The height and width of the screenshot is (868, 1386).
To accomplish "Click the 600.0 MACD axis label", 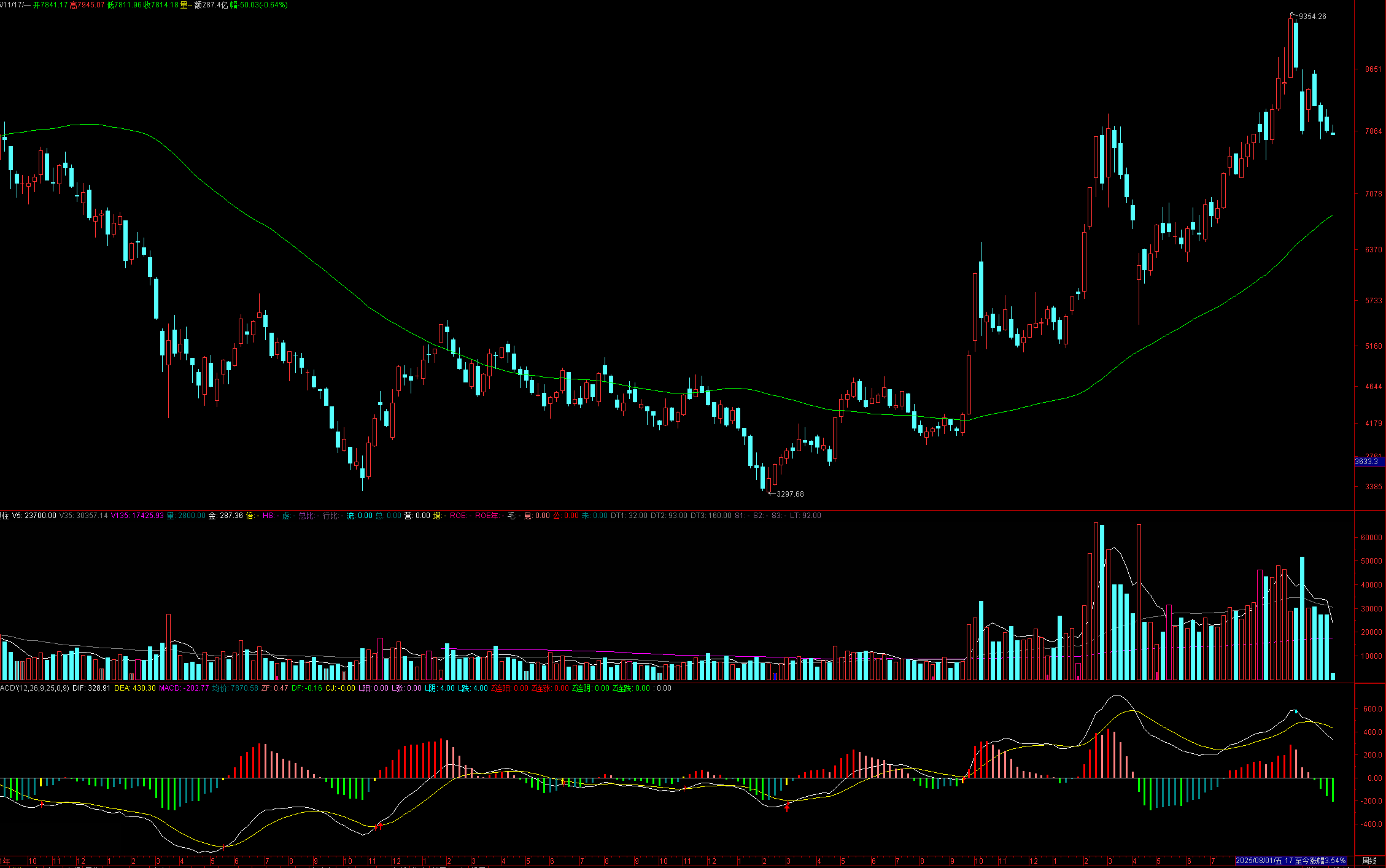I will (1372, 708).
